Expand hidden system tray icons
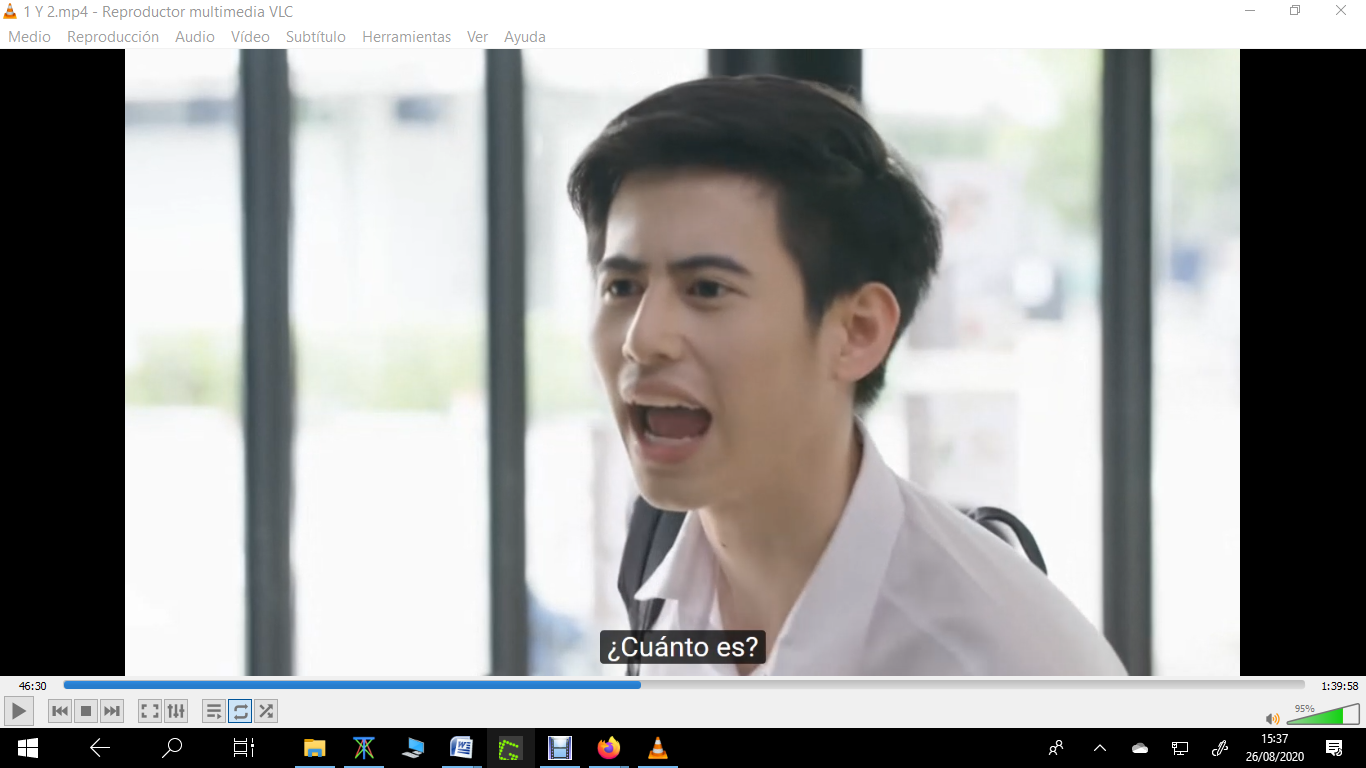Screen dimensions: 1366x768 pyautogui.click(x=1100, y=748)
